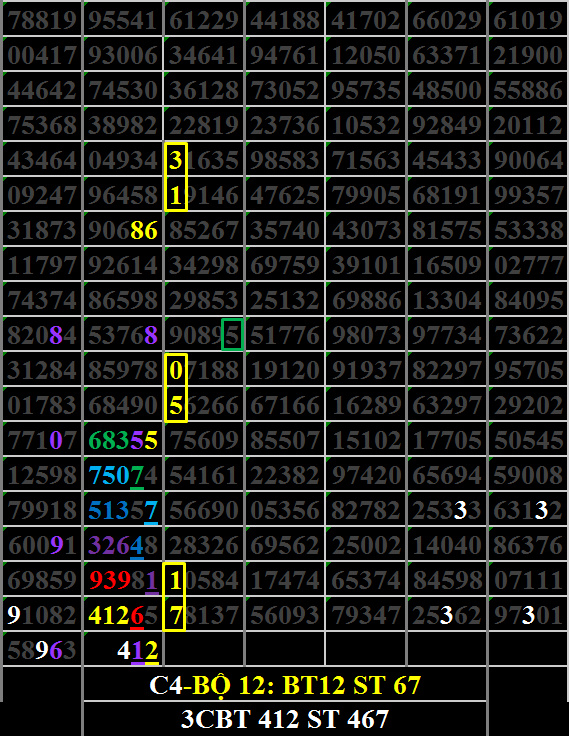569x736 pixels.
Task: Select the 97301 cell
Action: click(x=528, y=615)
